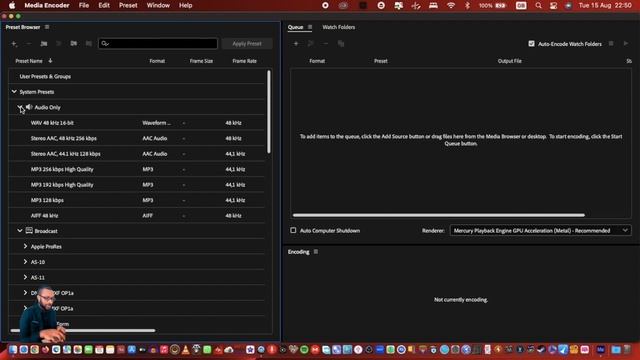Select MP3 192 kbps High Quality preset

(137, 185)
